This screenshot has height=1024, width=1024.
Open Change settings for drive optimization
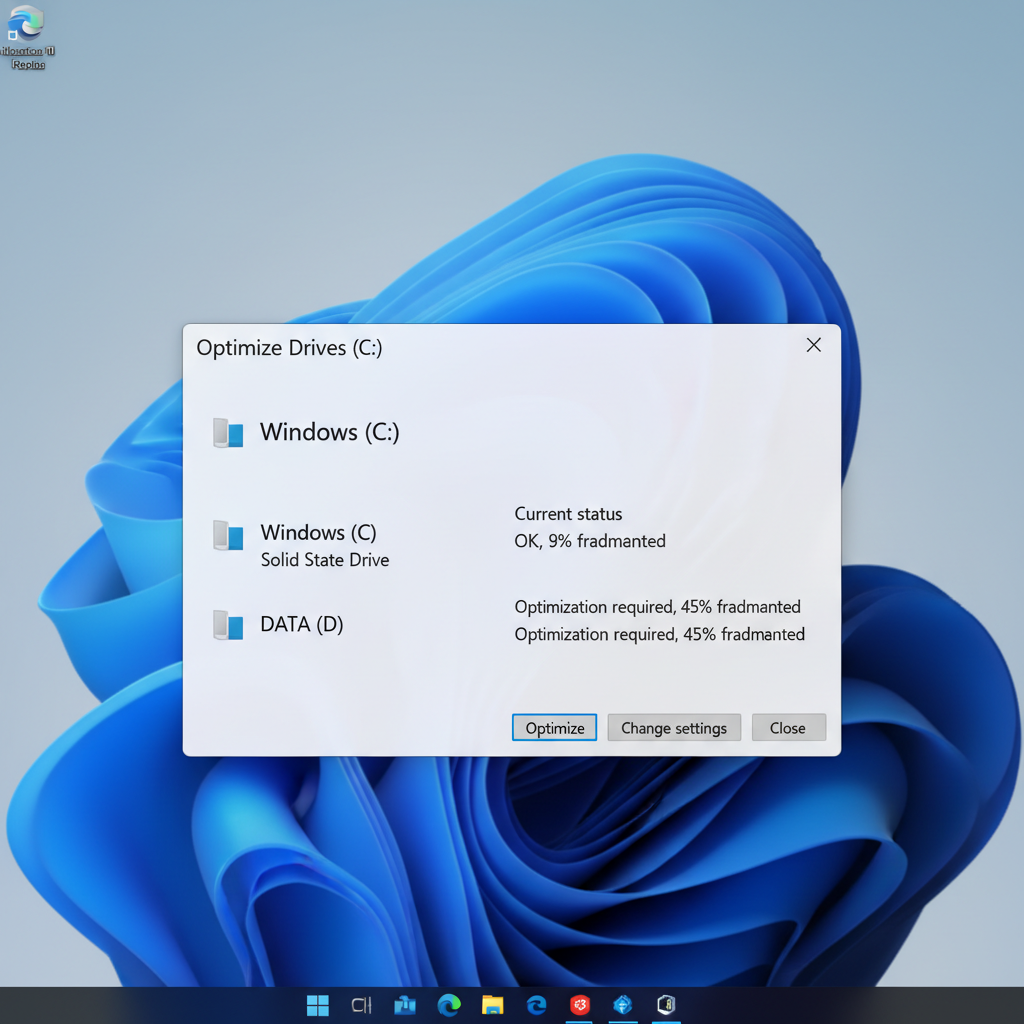[673, 727]
